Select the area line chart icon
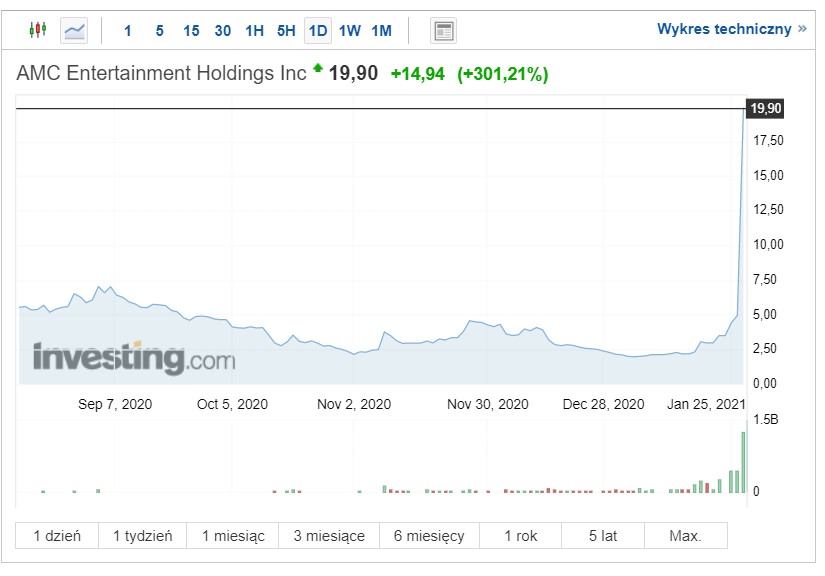825x576 pixels. pos(74,31)
